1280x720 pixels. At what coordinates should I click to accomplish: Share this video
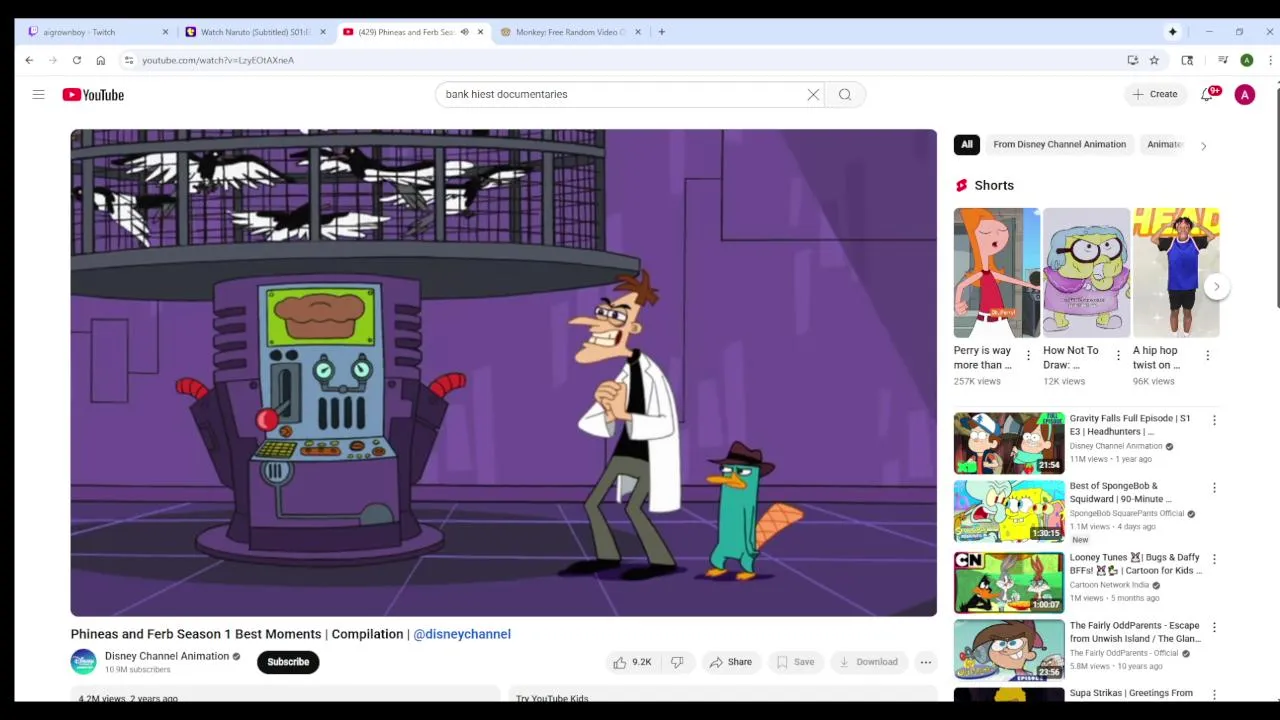730,662
